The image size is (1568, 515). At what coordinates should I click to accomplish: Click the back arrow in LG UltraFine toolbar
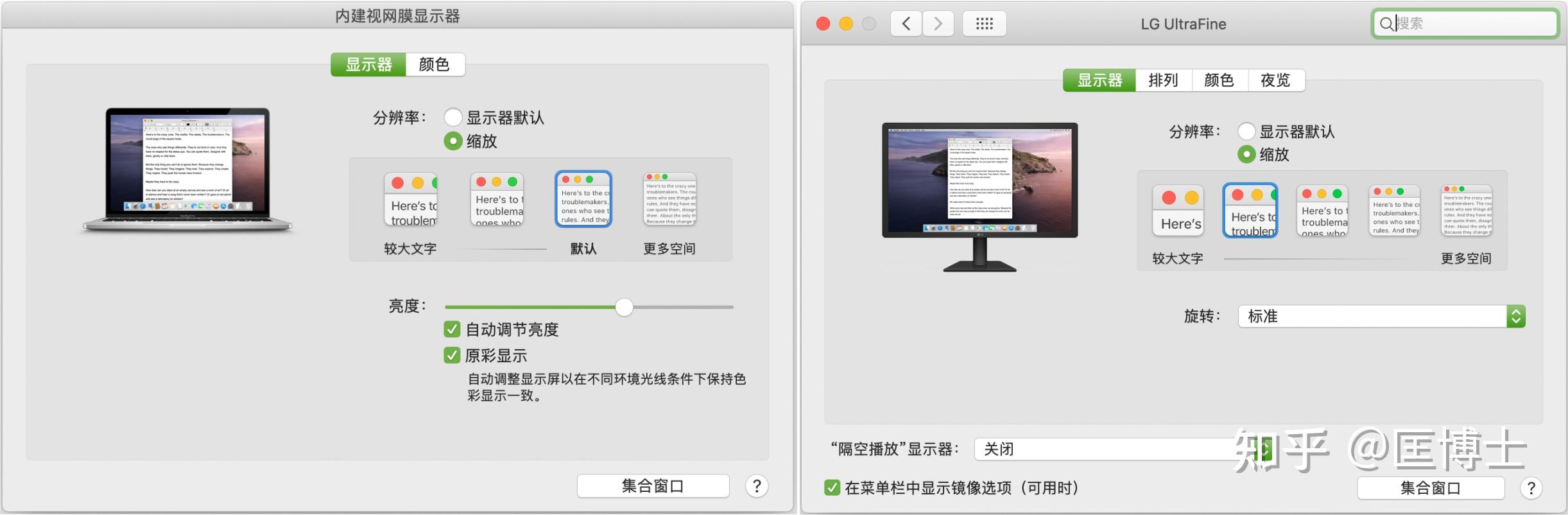[906, 24]
